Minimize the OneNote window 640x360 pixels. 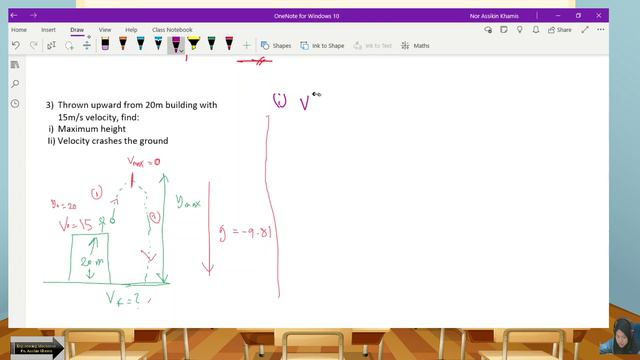tap(558, 16)
